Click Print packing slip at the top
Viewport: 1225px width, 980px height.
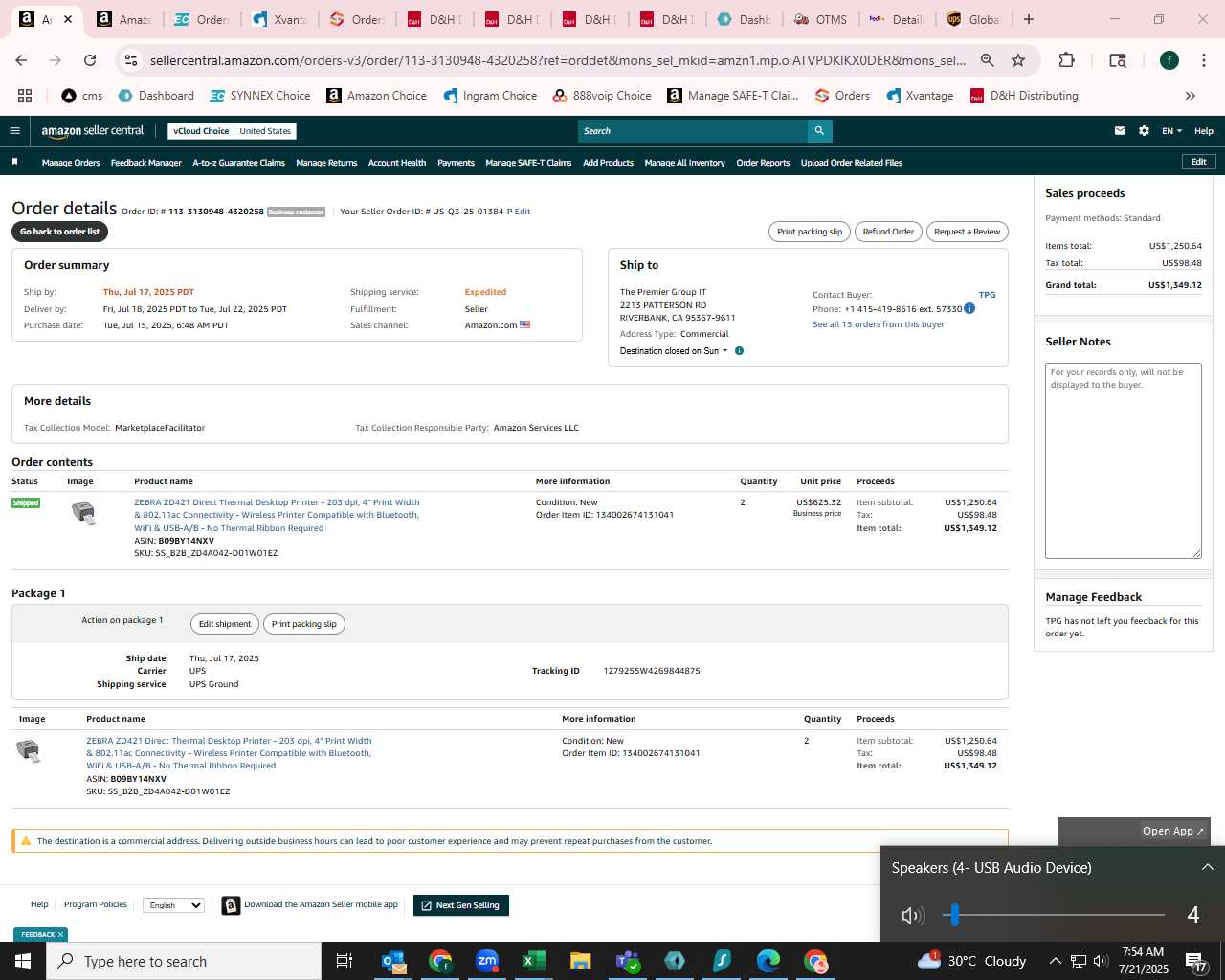(x=810, y=232)
